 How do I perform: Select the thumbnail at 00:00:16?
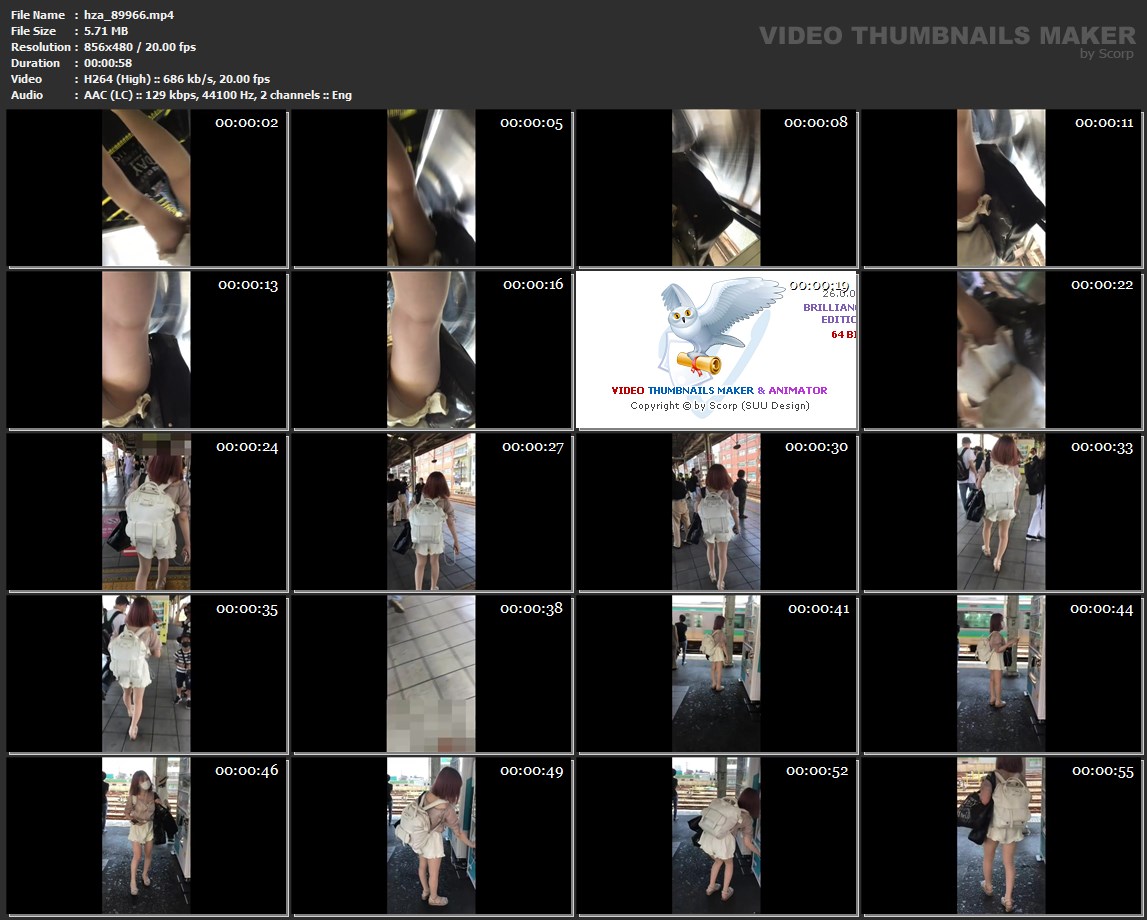click(432, 350)
